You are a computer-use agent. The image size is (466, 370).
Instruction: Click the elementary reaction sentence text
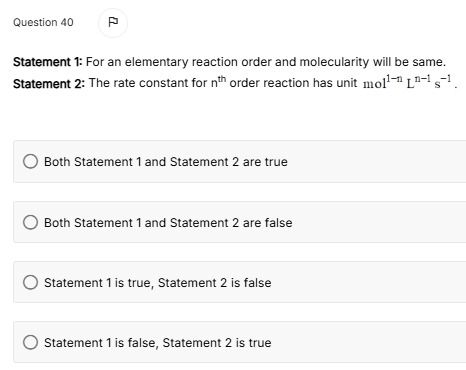[266, 62]
